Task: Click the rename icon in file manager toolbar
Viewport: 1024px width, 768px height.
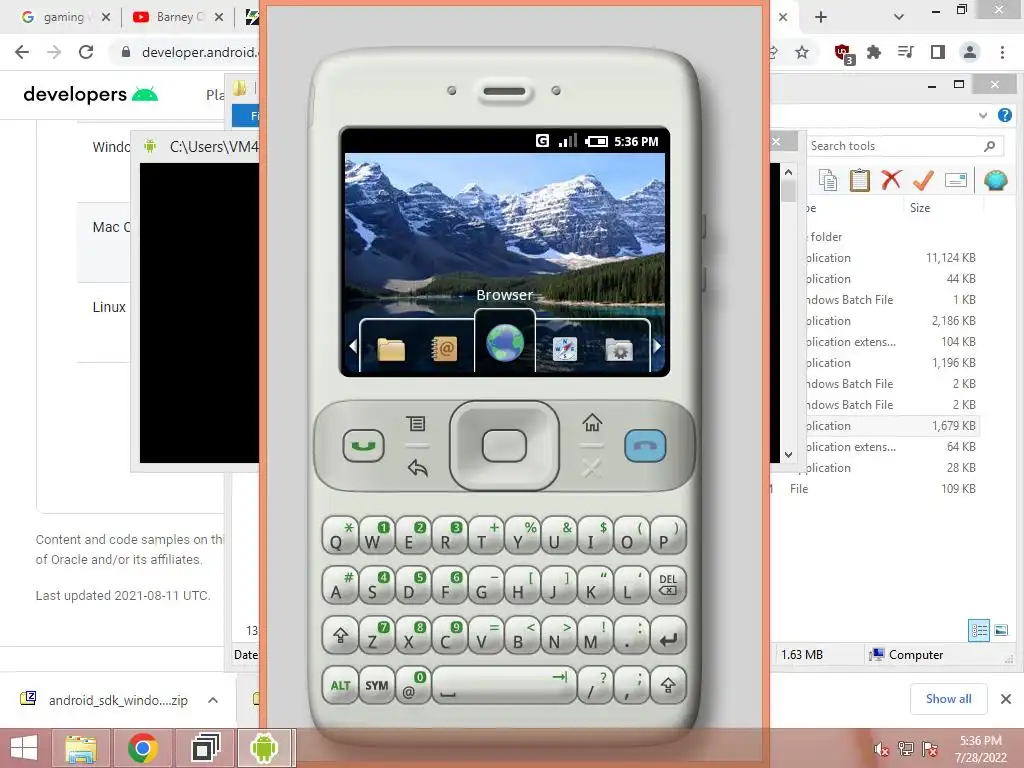Action: coord(955,180)
